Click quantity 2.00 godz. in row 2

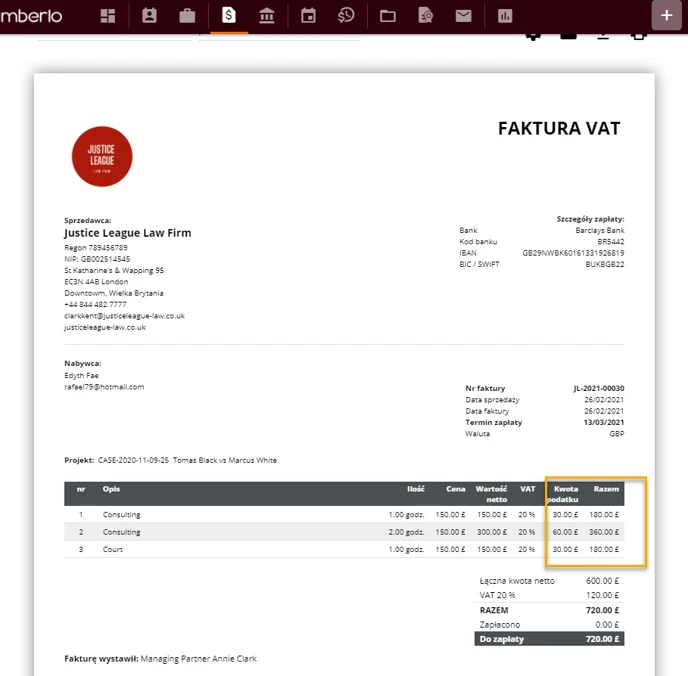tap(406, 532)
